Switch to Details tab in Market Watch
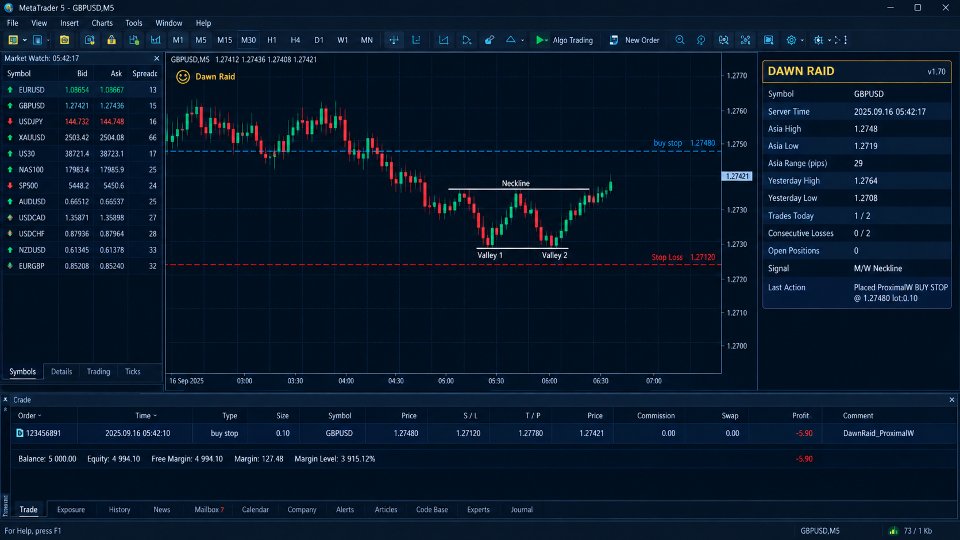Image resolution: width=960 pixels, height=540 pixels. click(x=61, y=372)
